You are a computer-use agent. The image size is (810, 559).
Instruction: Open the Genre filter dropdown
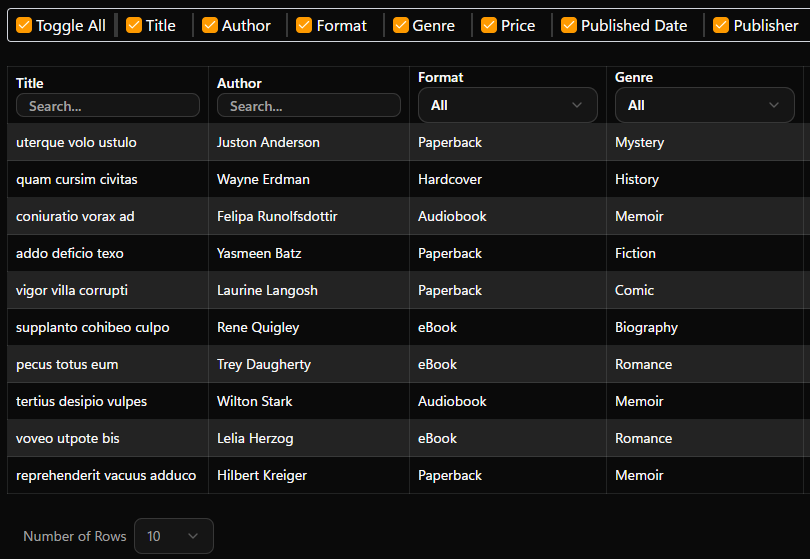point(704,105)
